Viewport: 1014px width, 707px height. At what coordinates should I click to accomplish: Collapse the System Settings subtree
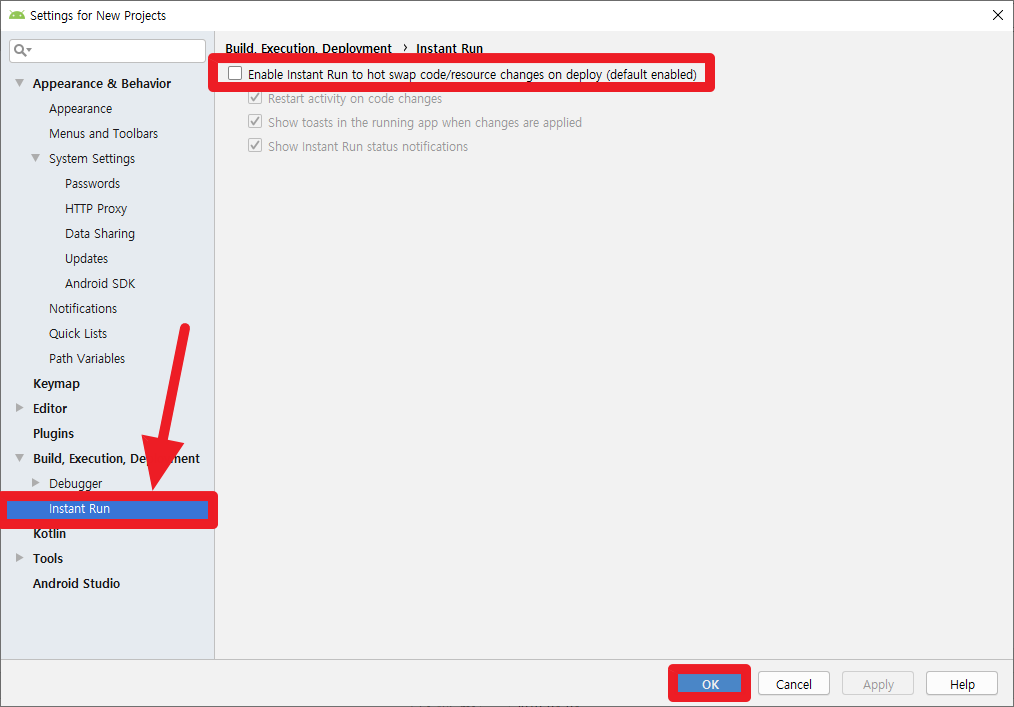point(36,158)
